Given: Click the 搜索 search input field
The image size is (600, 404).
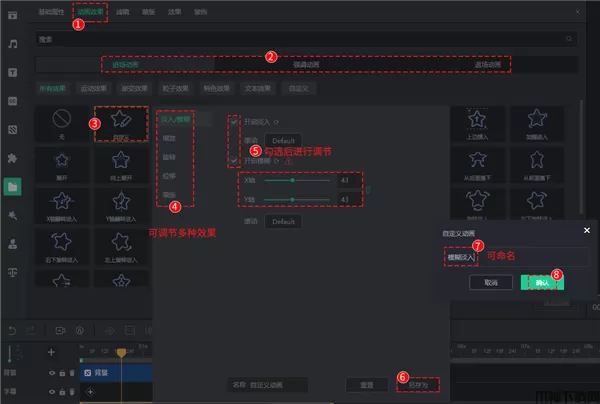Looking at the screenshot, I should tap(306, 39).
